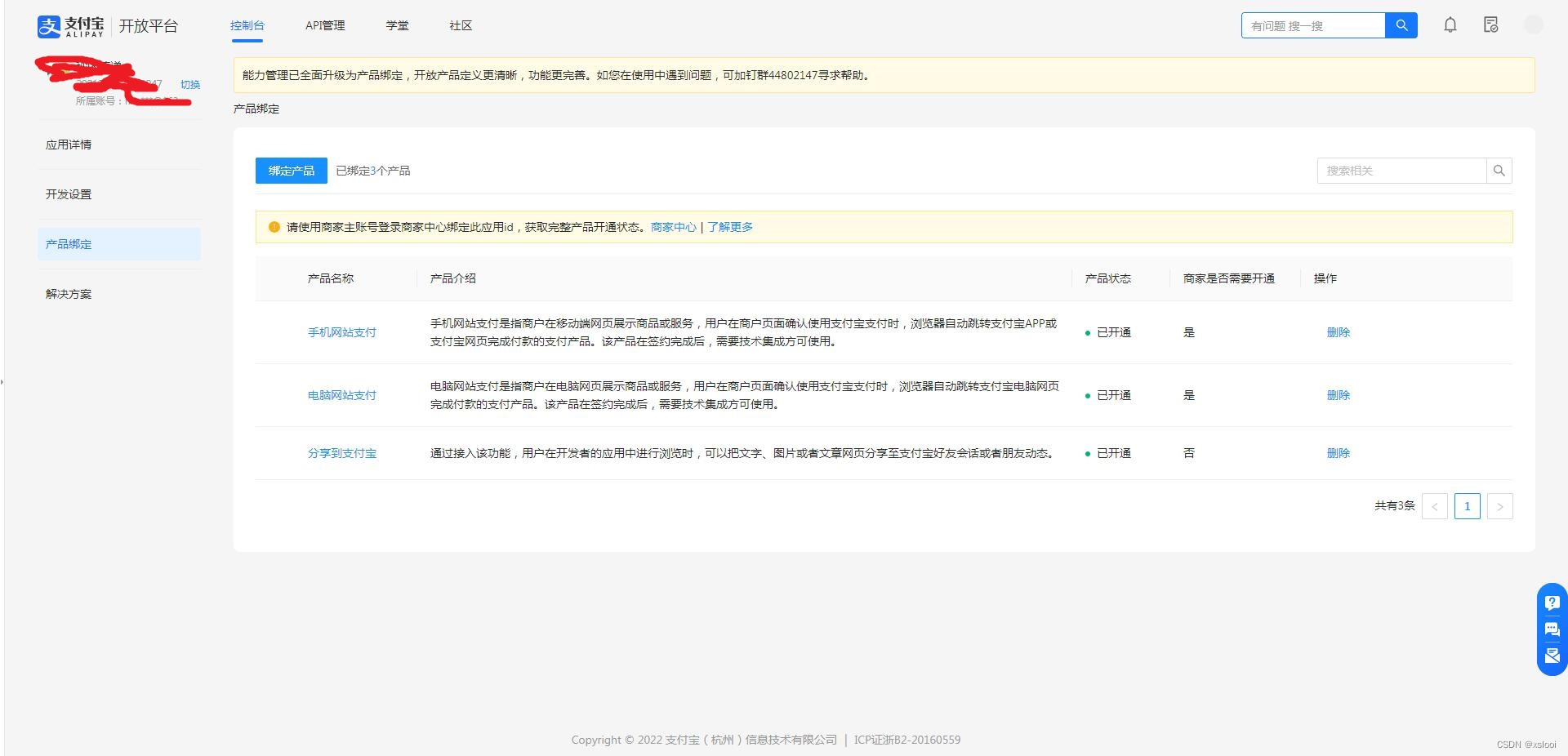Open the floating chat bubble icon
The width and height of the screenshot is (1568, 756).
[1552, 629]
